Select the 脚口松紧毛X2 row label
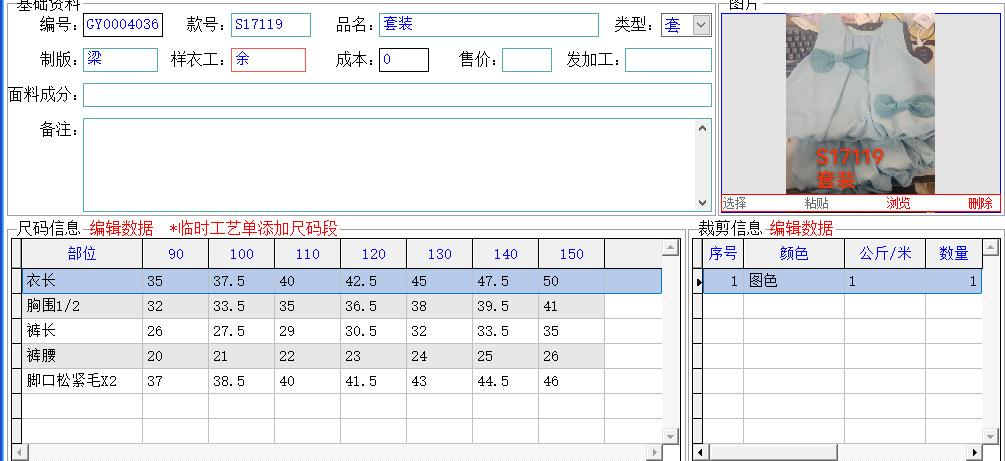The height and width of the screenshot is (461, 1005). coord(82,381)
